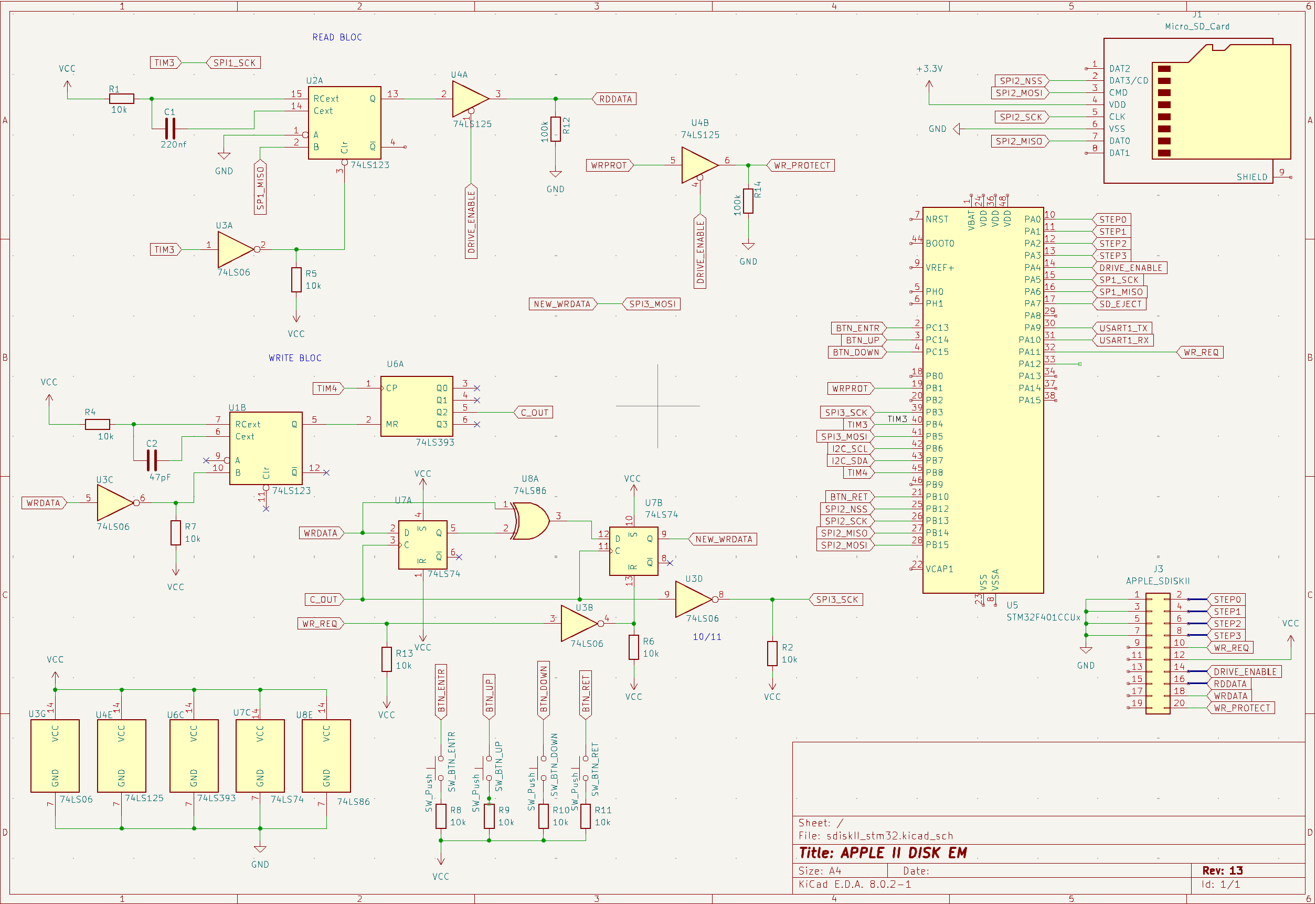Click resistor R6 10k
Viewport: 1316px width, 904px height.
click(x=634, y=647)
